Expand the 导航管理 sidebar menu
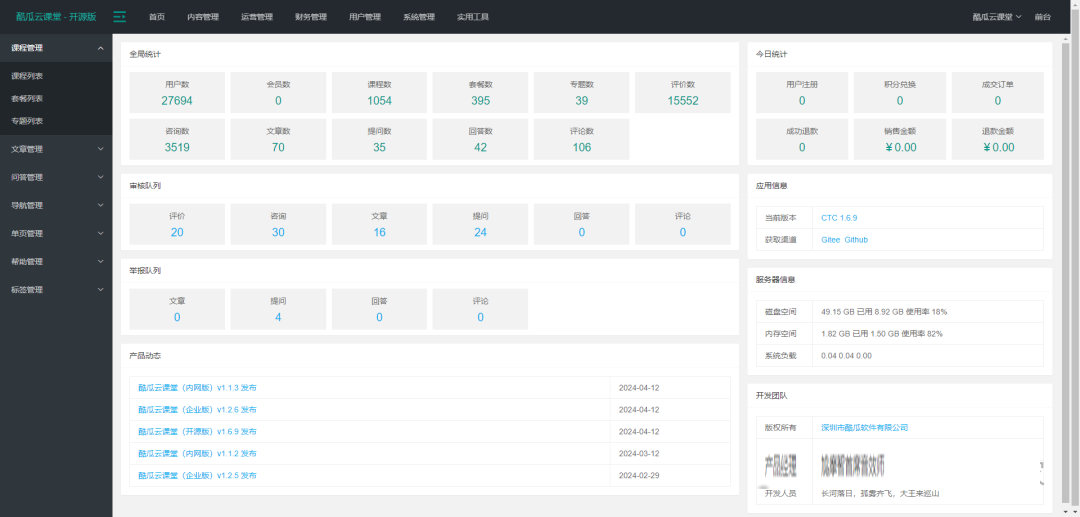Image resolution: width=1080 pixels, height=517 pixels. (56, 205)
